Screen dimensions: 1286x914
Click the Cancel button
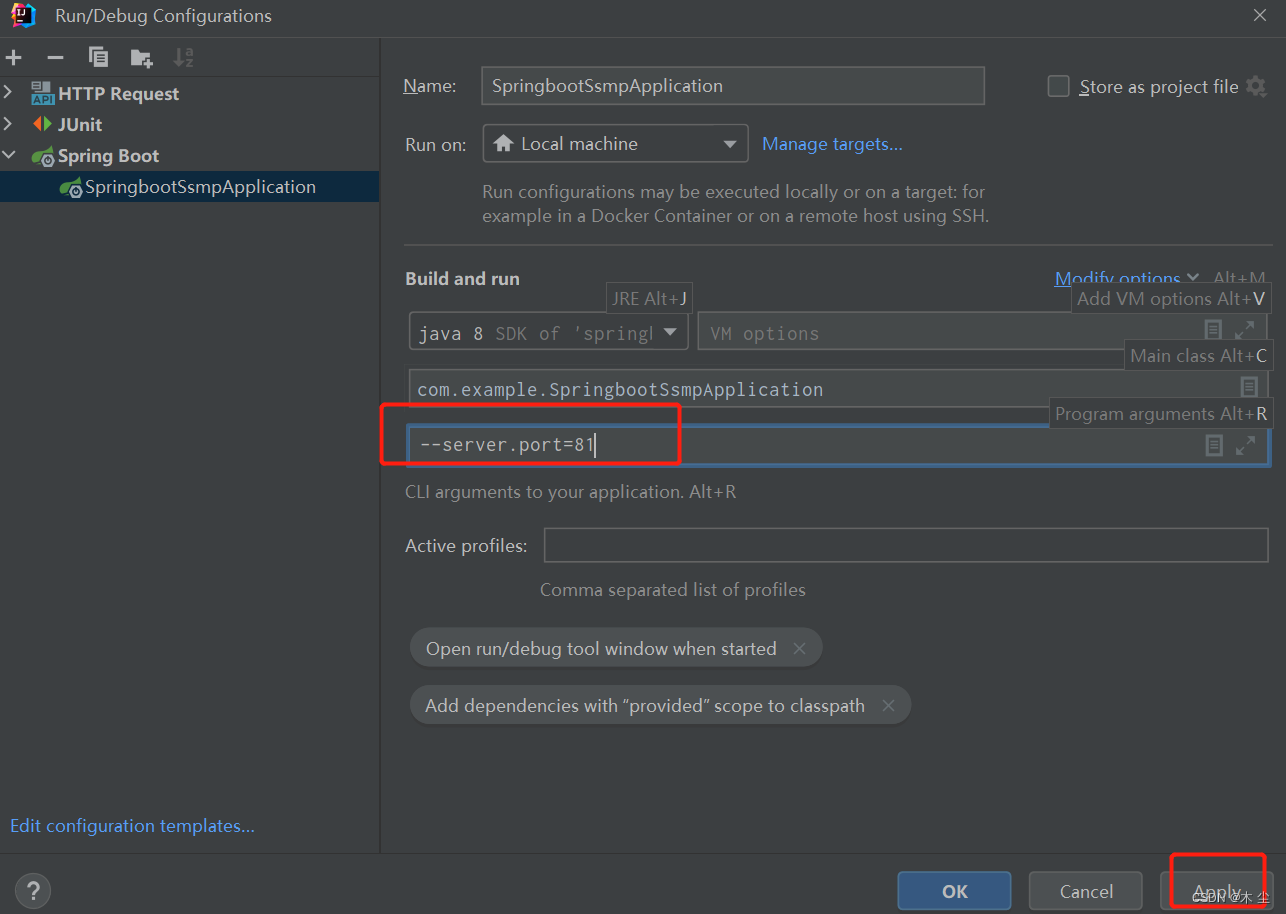pyautogui.click(x=1085, y=891)
